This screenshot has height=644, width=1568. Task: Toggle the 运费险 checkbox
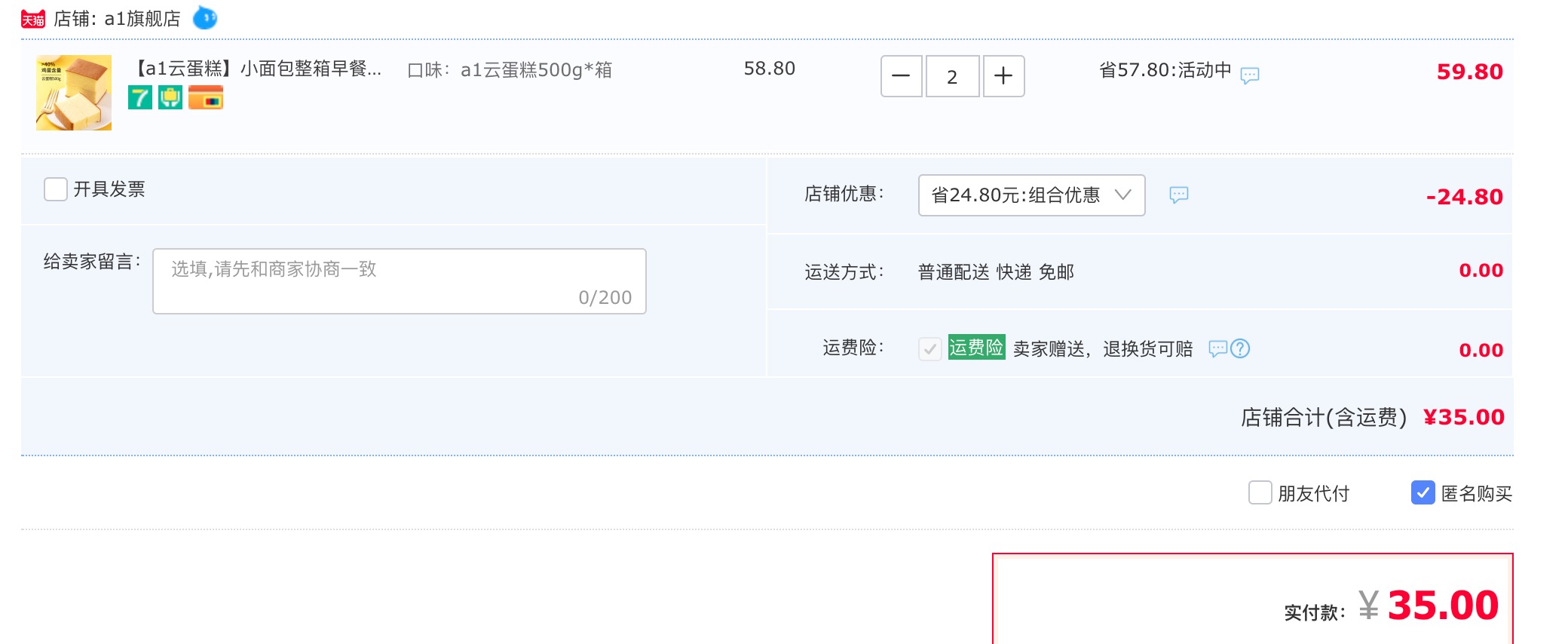pos(930,348)
